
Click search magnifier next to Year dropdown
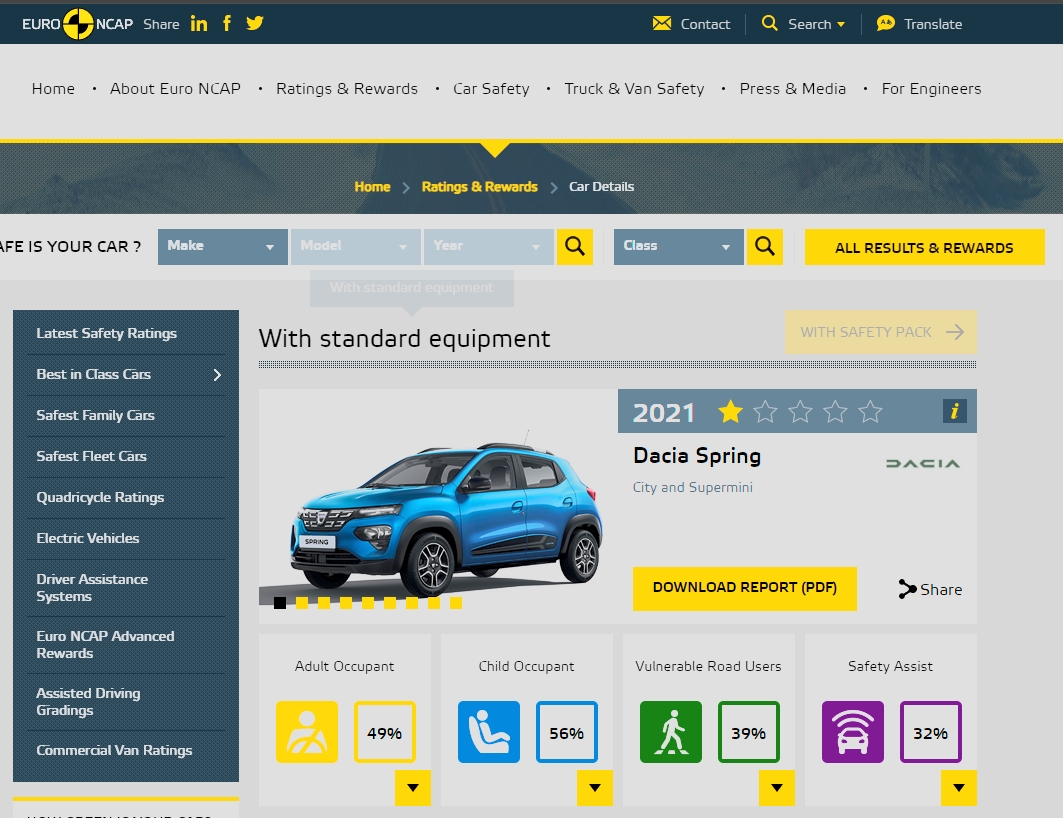click(575, 247)
